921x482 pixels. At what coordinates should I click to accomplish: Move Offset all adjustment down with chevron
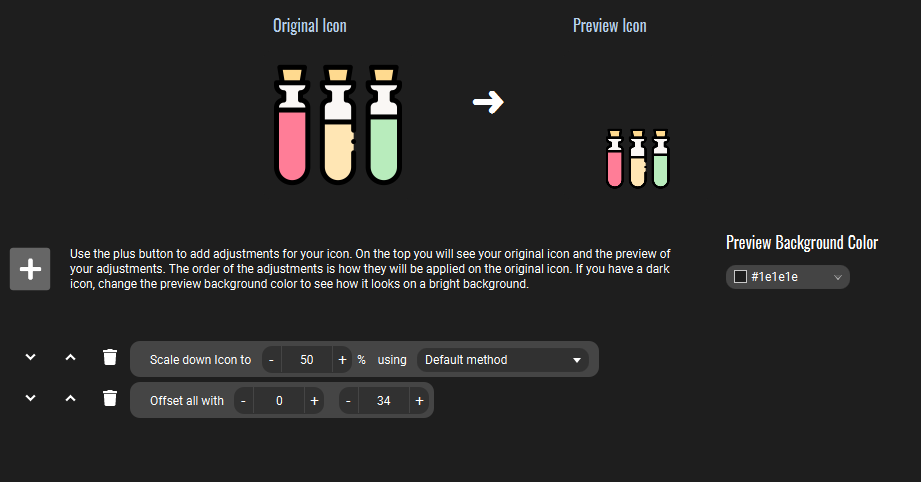pos(31,398)
